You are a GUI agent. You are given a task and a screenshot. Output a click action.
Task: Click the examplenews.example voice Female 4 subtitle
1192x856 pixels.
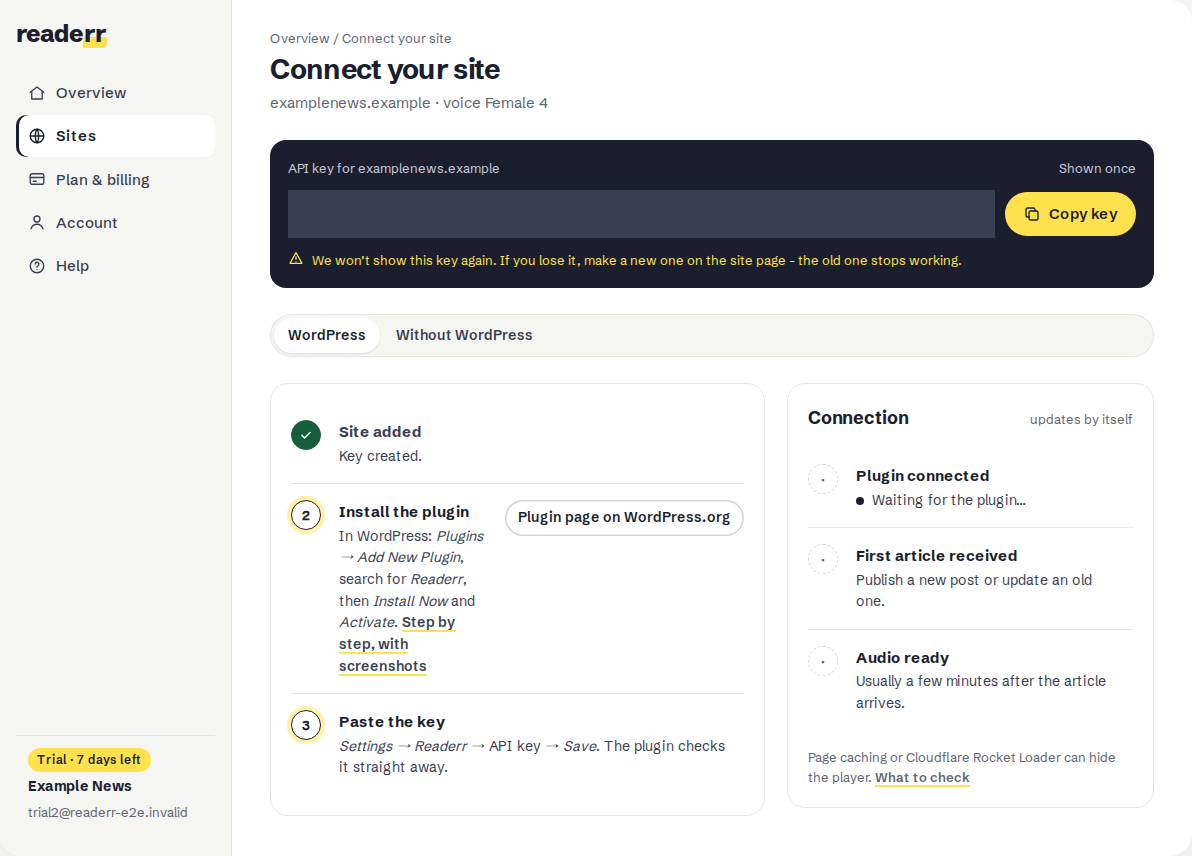[409, 103]
